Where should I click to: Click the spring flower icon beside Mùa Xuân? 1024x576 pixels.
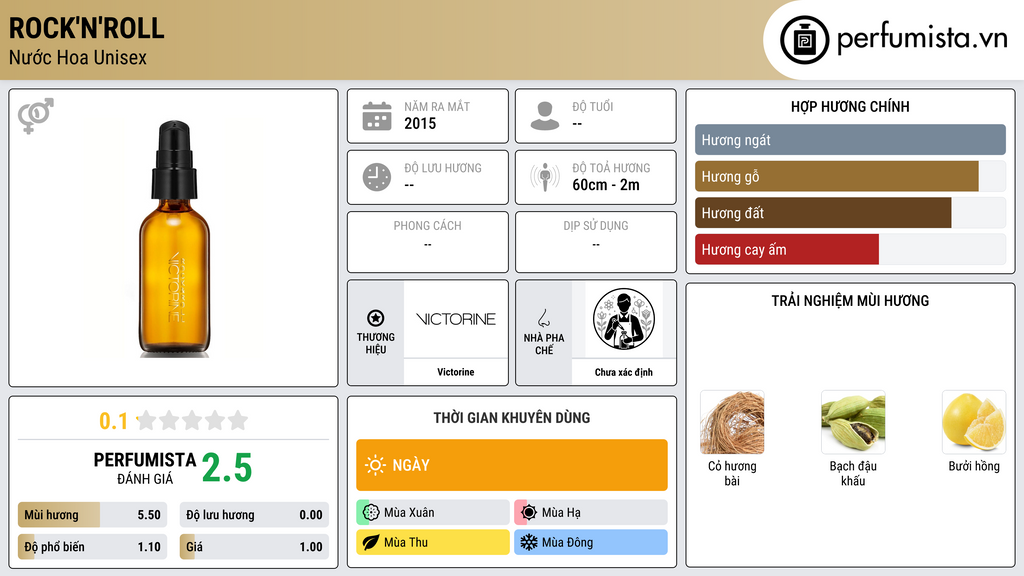(371, 513)
